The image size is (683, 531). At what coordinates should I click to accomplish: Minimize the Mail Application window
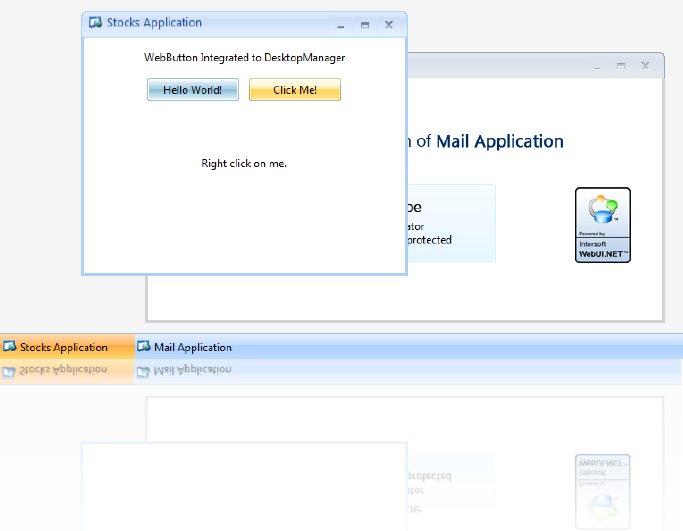[x=597, y=66]
